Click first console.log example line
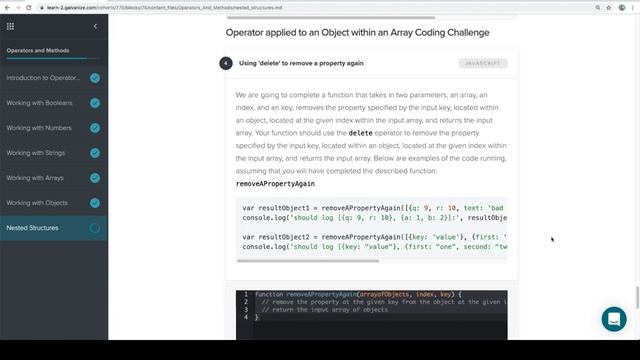 pos(375,218)
